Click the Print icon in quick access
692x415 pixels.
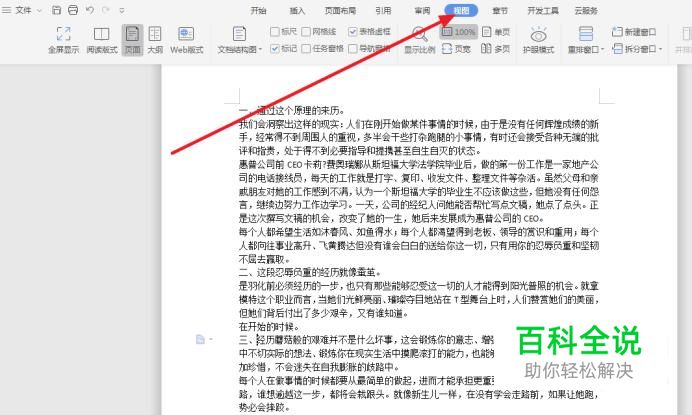(73, 10)
